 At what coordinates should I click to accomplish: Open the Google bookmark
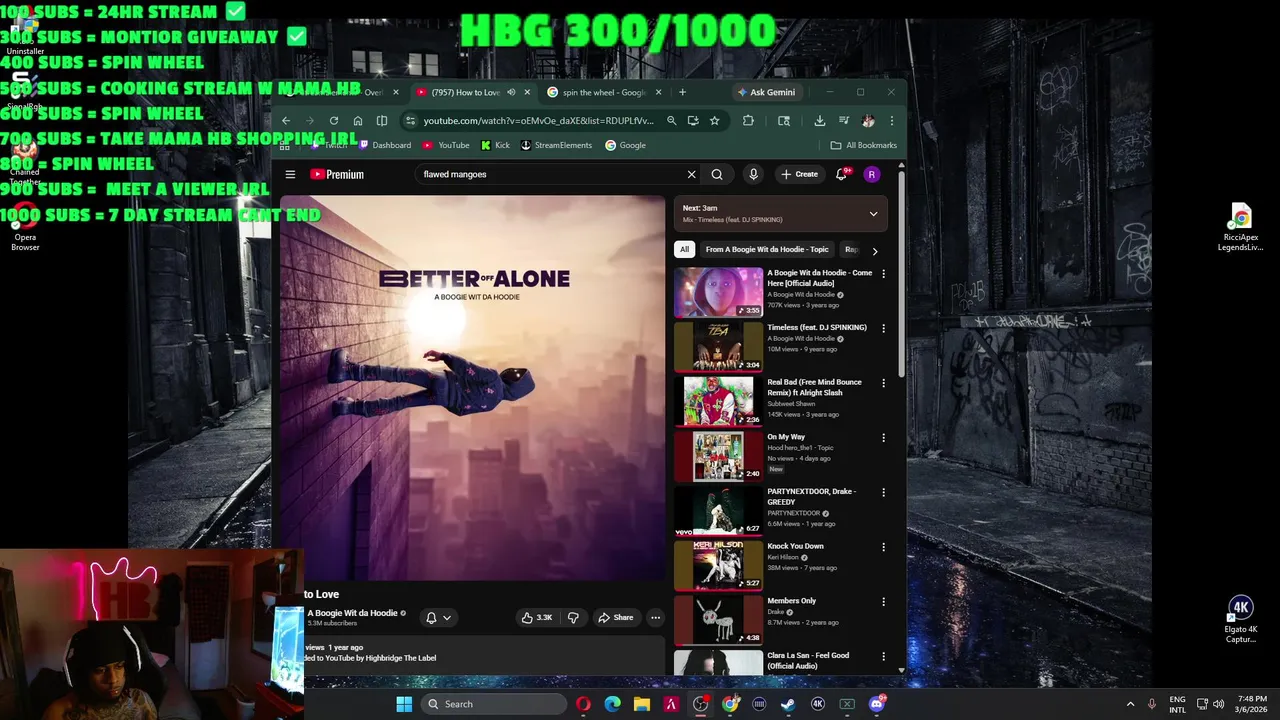coord(625,145)
